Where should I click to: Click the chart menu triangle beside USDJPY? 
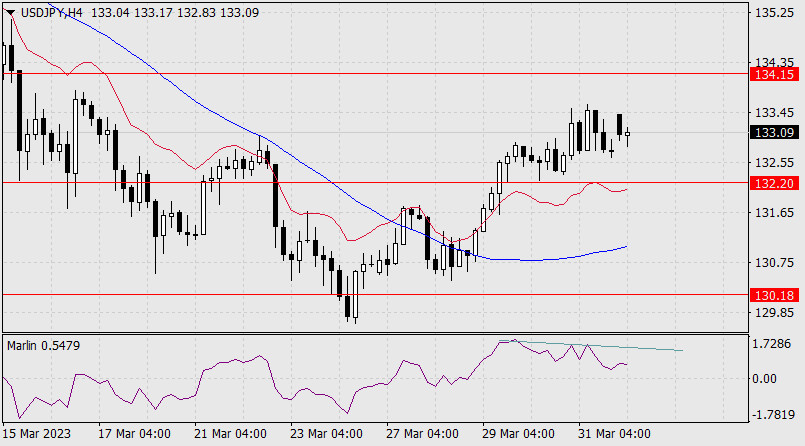coord(10,13)
